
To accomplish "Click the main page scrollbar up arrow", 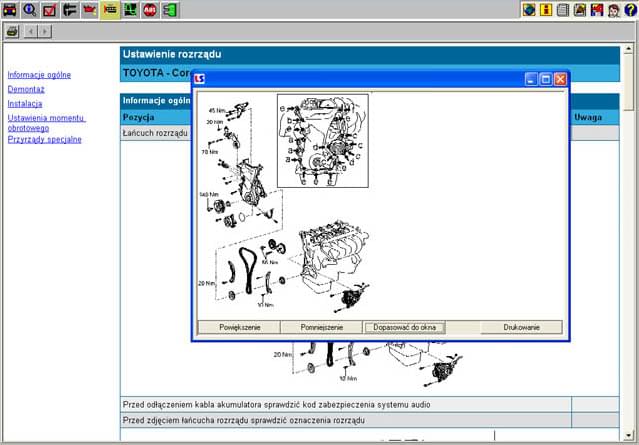I will tap(629, 50).
